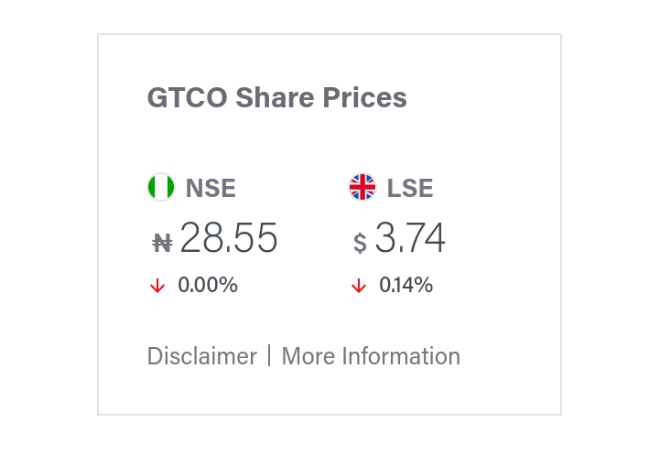Open the Disclaimer link

coord(202,356)
